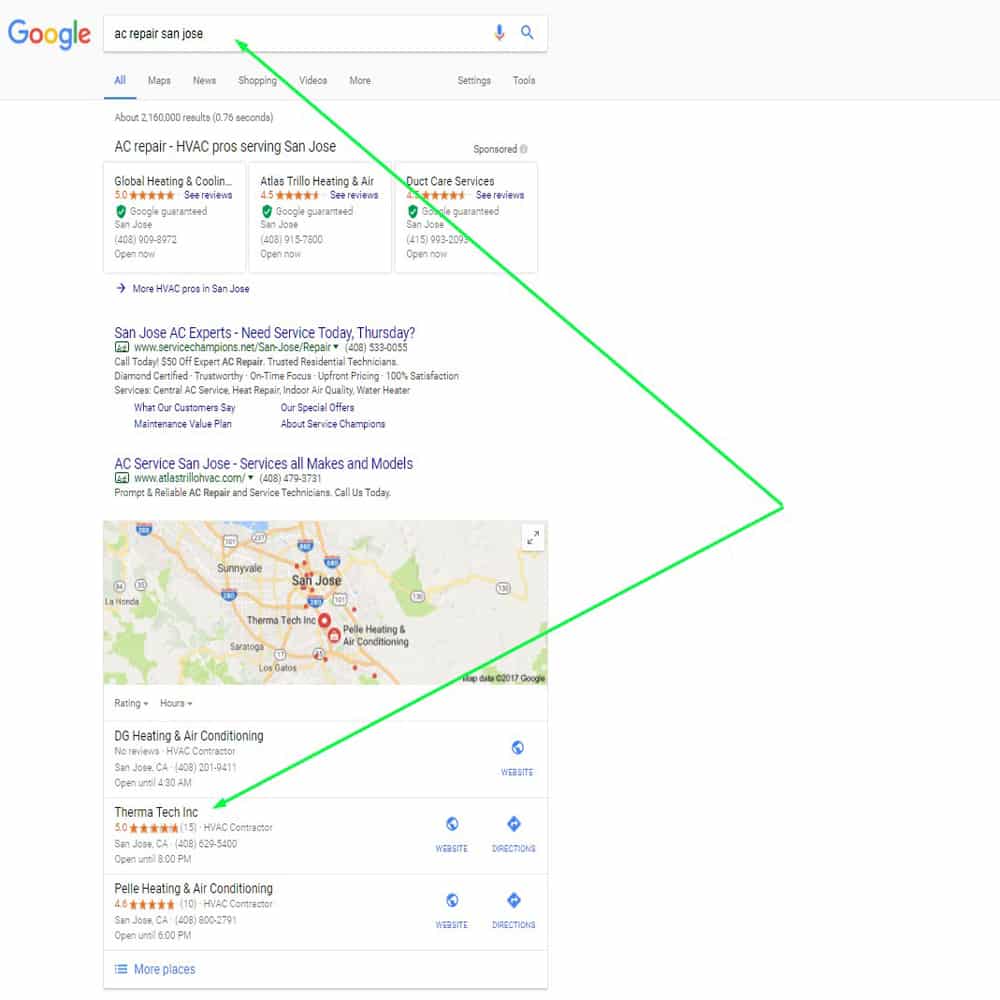Open What Our Customers Say sitelink
The height and width of the screenshot is (1000, 1000).
[184, 408]
